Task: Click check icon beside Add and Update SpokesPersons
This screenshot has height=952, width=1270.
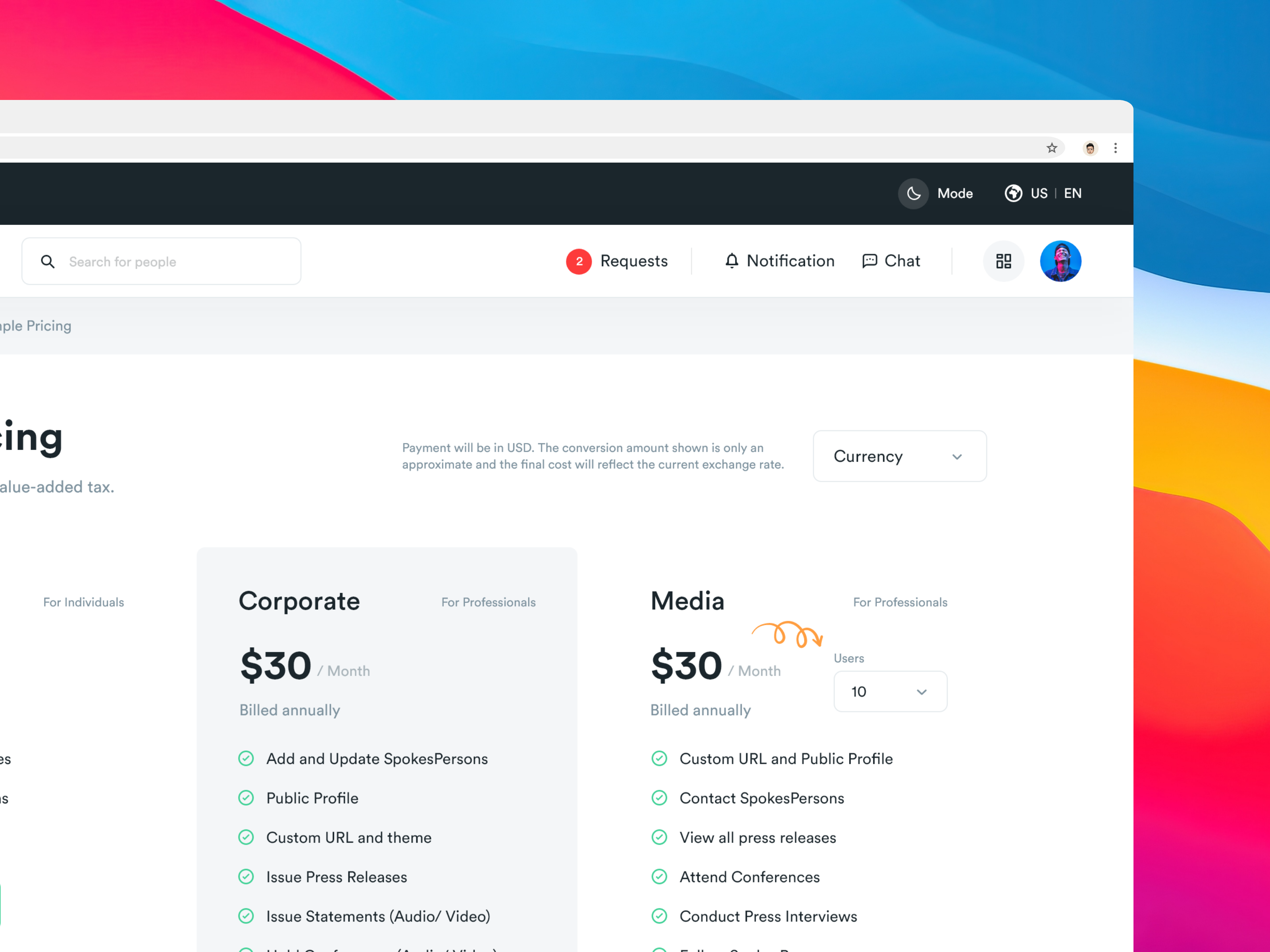Action: click(246, 758)
